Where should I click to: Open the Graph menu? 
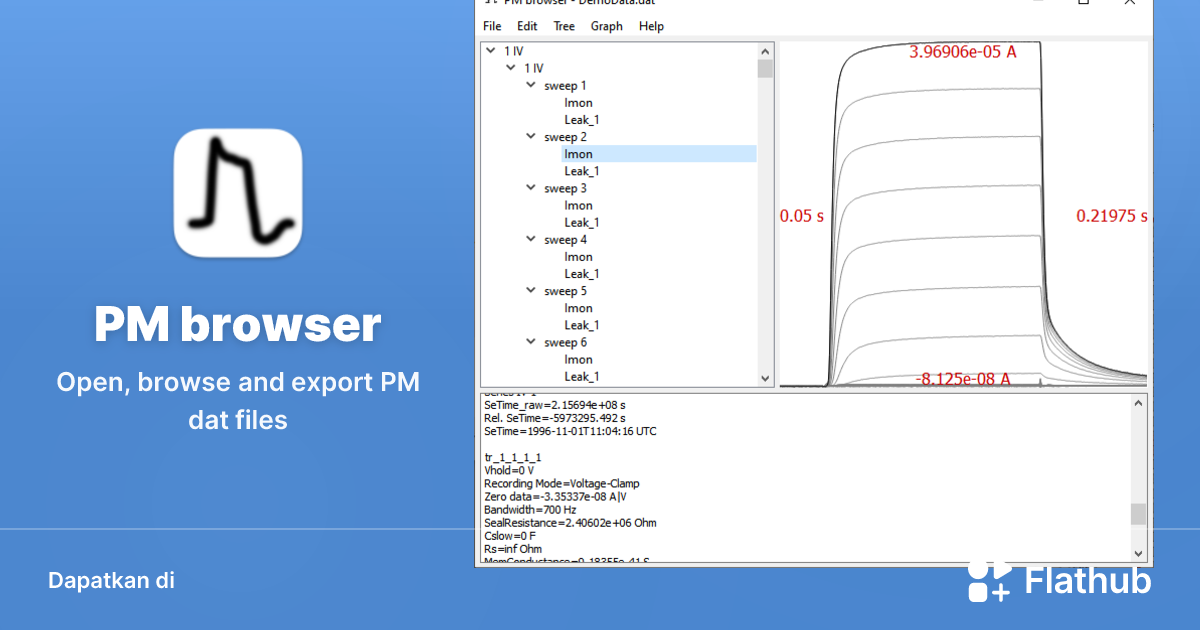[606, 26]
